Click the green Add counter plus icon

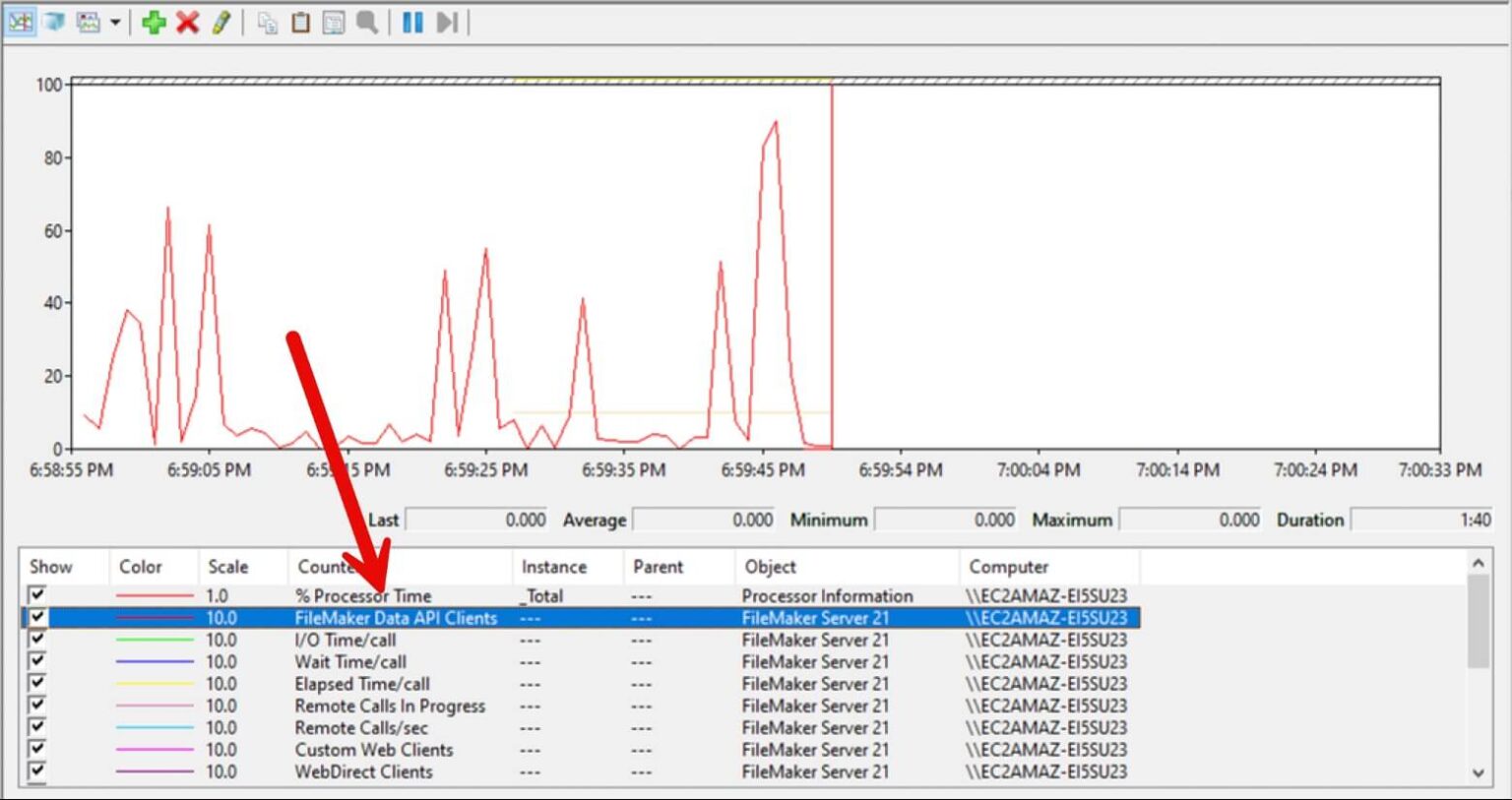(x=154, y=22)
